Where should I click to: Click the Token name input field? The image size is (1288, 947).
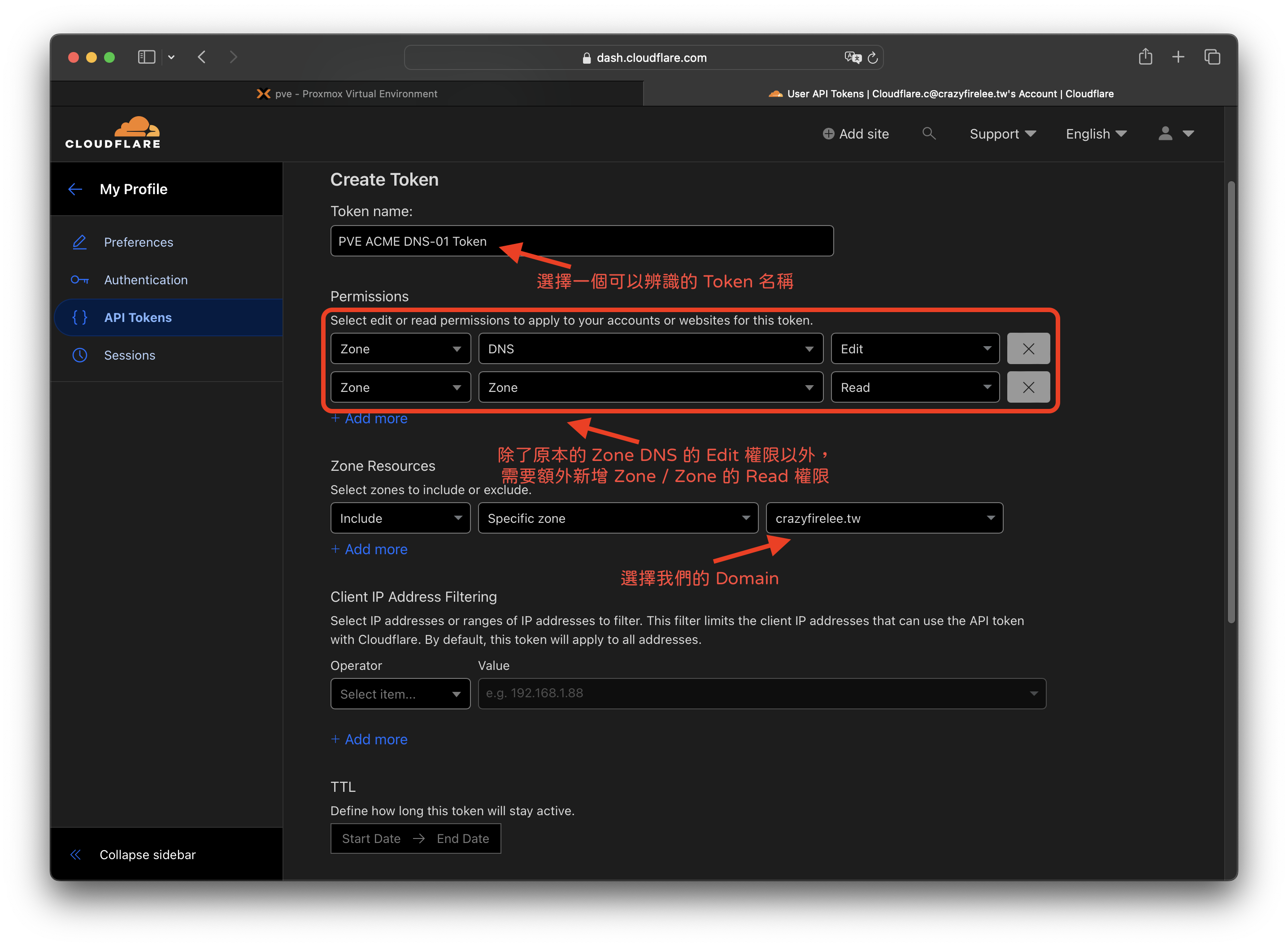click(581, 241)
